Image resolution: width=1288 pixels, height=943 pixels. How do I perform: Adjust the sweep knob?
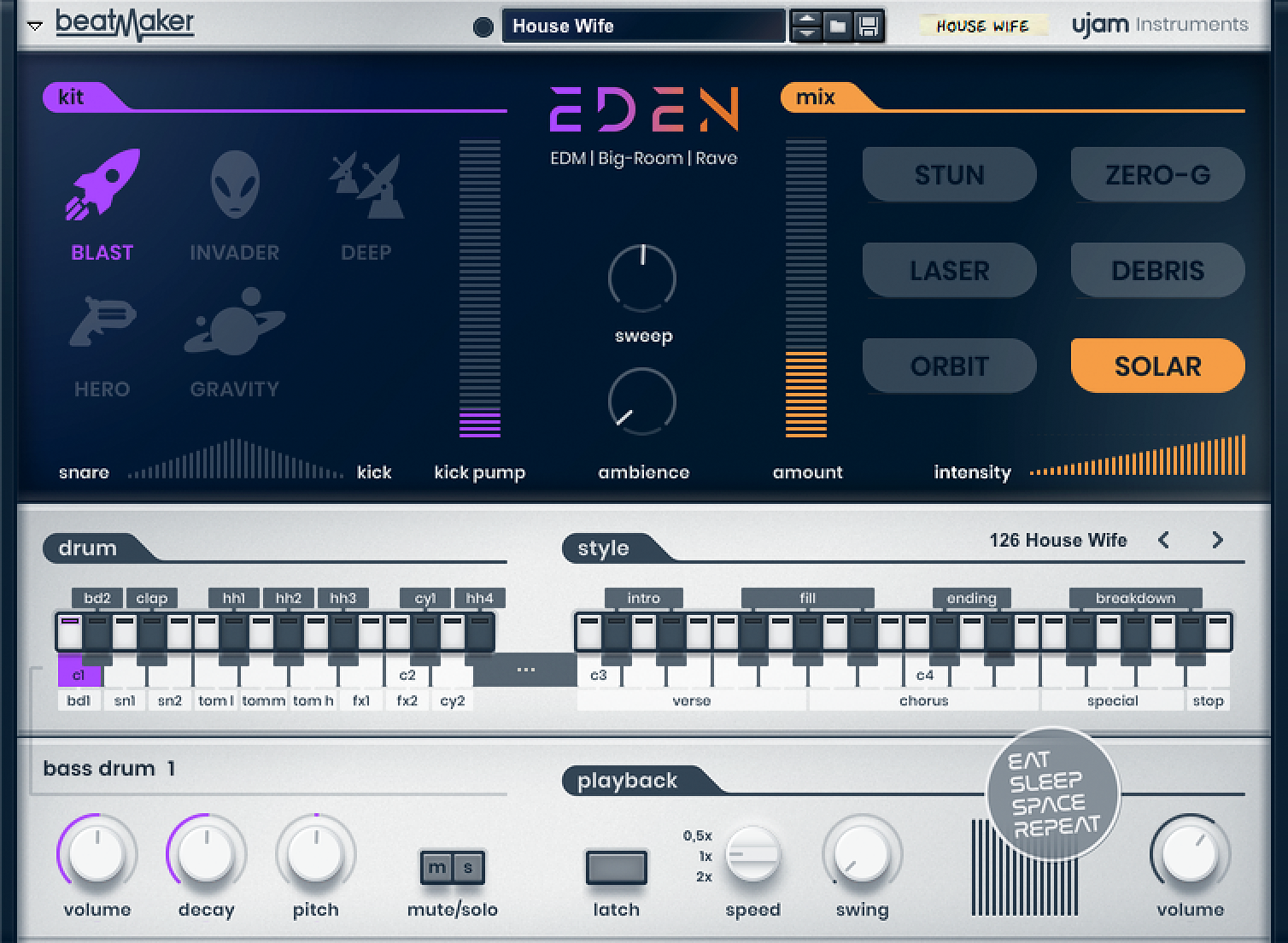(643, 277)
